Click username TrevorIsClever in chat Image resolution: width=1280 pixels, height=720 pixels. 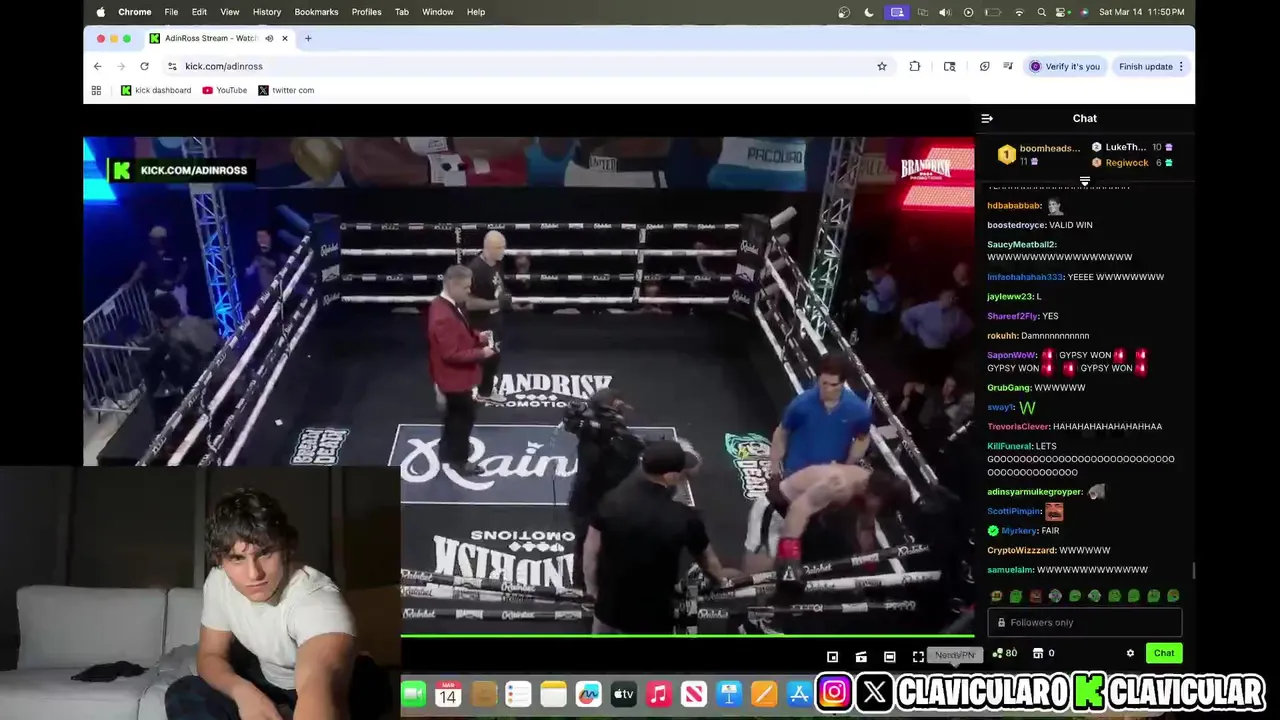[x=1018, y=427]
